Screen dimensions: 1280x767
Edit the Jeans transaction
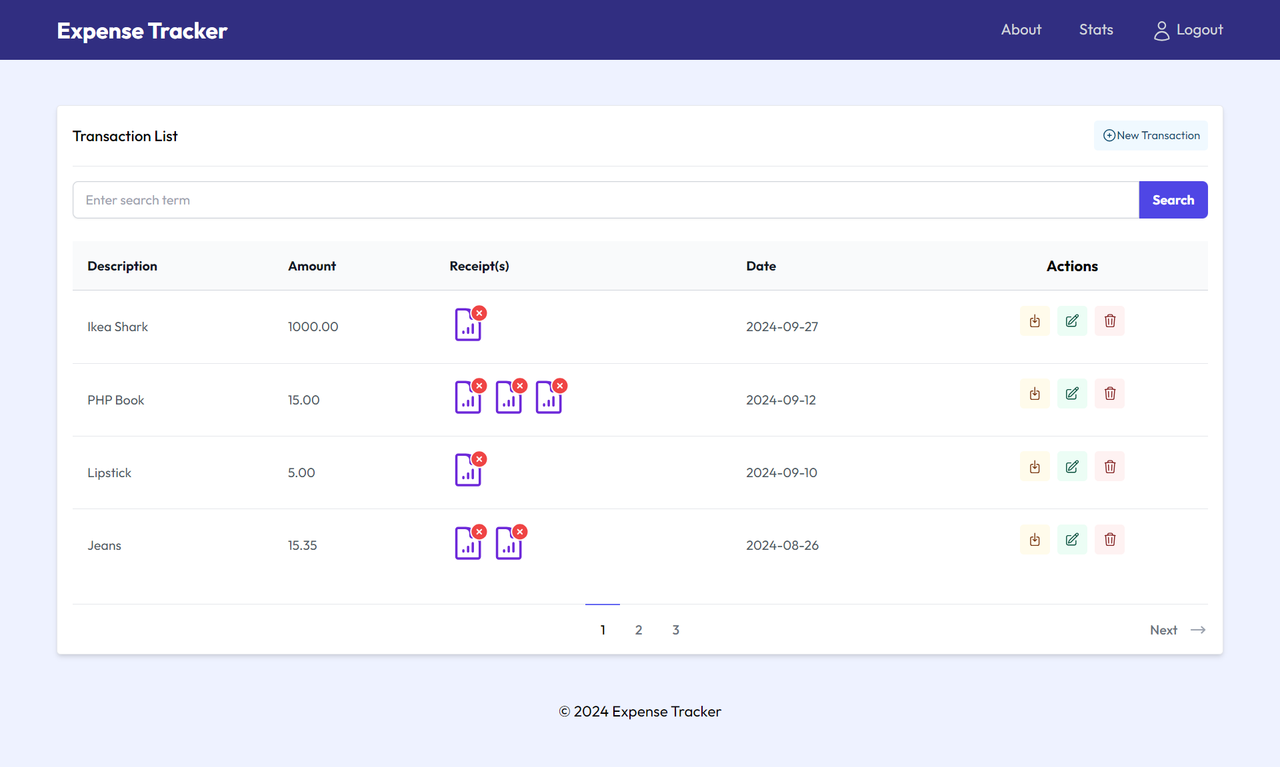click(1071, 539)
